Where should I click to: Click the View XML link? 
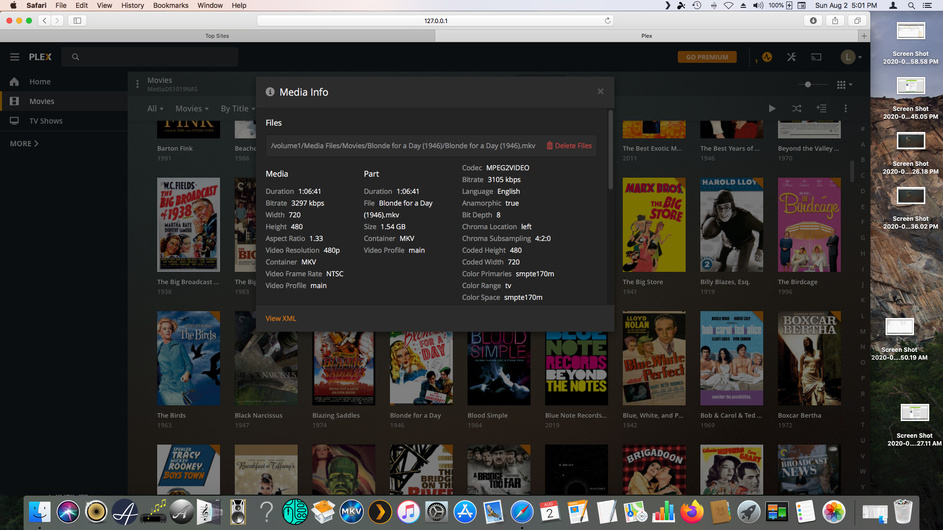click(280, 318)
